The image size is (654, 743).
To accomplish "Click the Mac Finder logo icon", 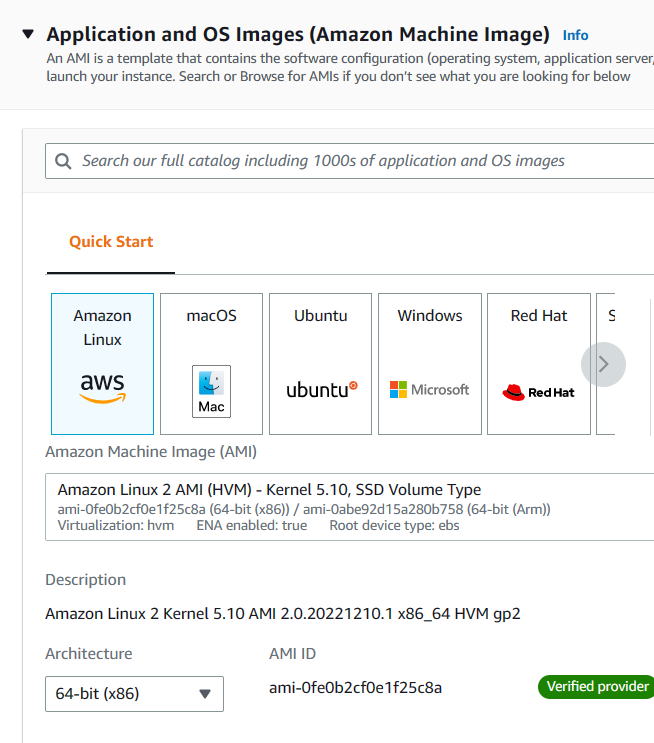I will coord(211,391).
